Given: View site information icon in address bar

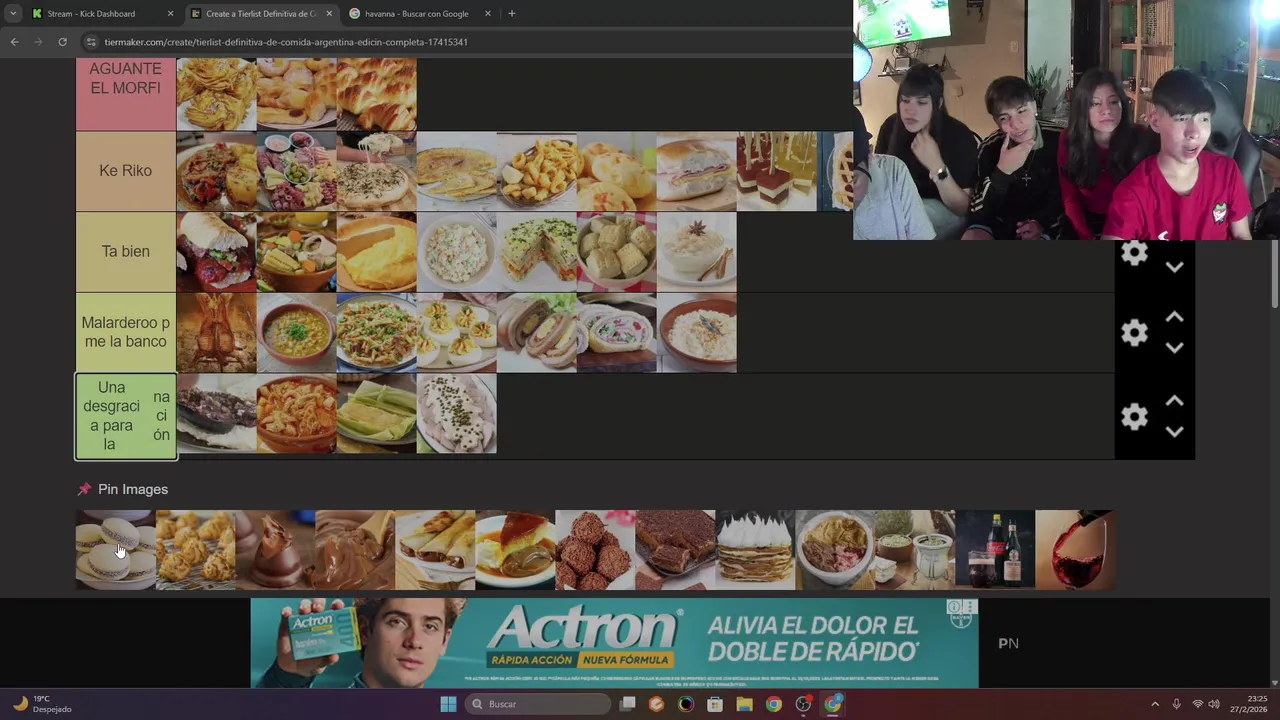Looking at the screenshot, I should tap(91, 42).
